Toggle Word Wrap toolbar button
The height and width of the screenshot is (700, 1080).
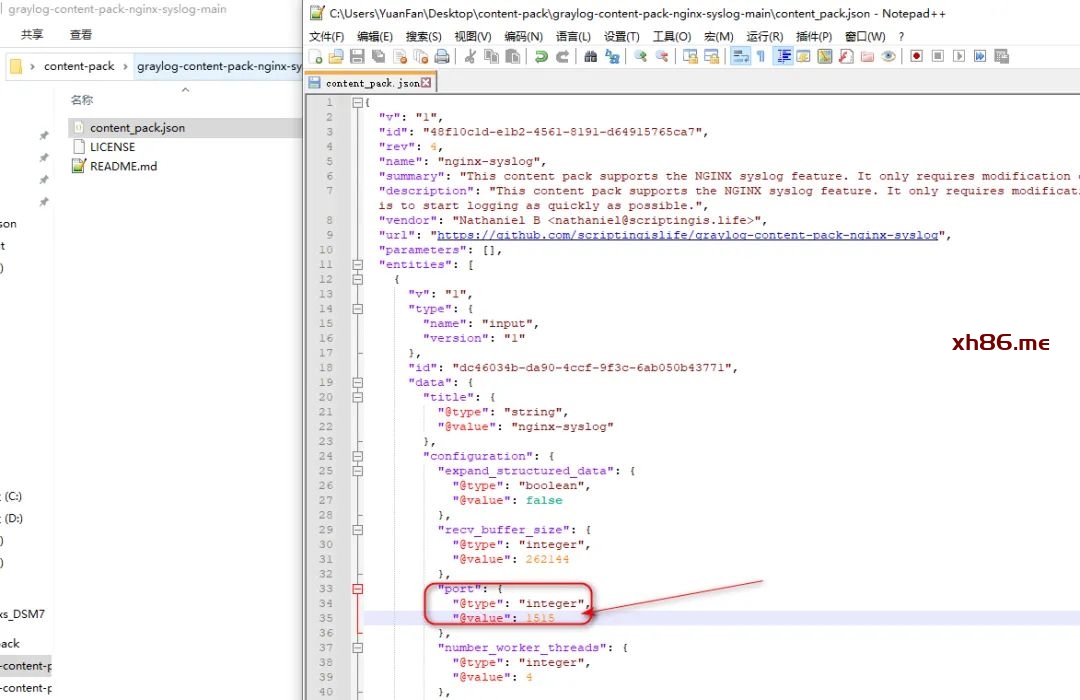pos(739,57)
